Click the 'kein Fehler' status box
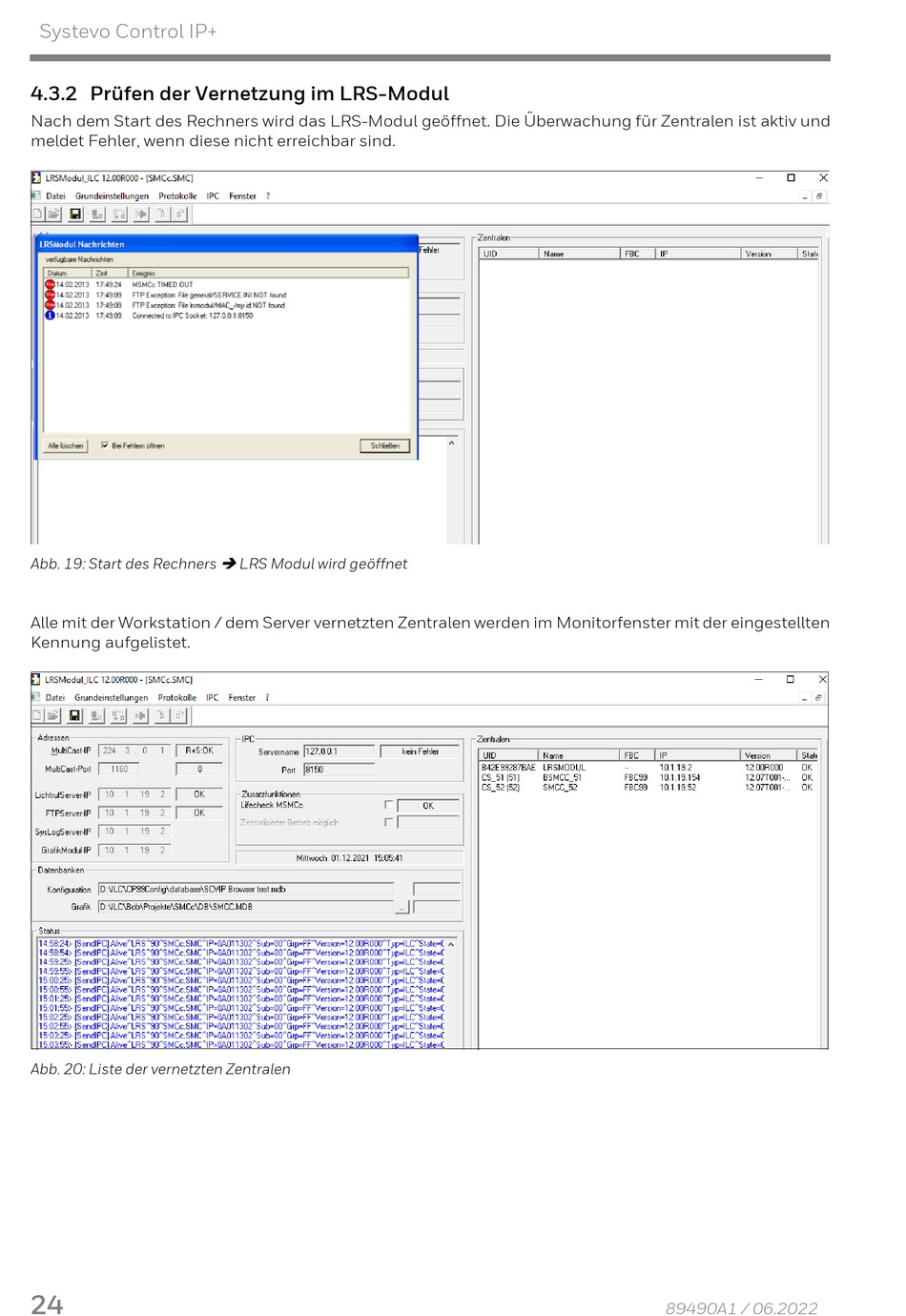Screen dimensions: 906x1316 click(x=421, y=751)
